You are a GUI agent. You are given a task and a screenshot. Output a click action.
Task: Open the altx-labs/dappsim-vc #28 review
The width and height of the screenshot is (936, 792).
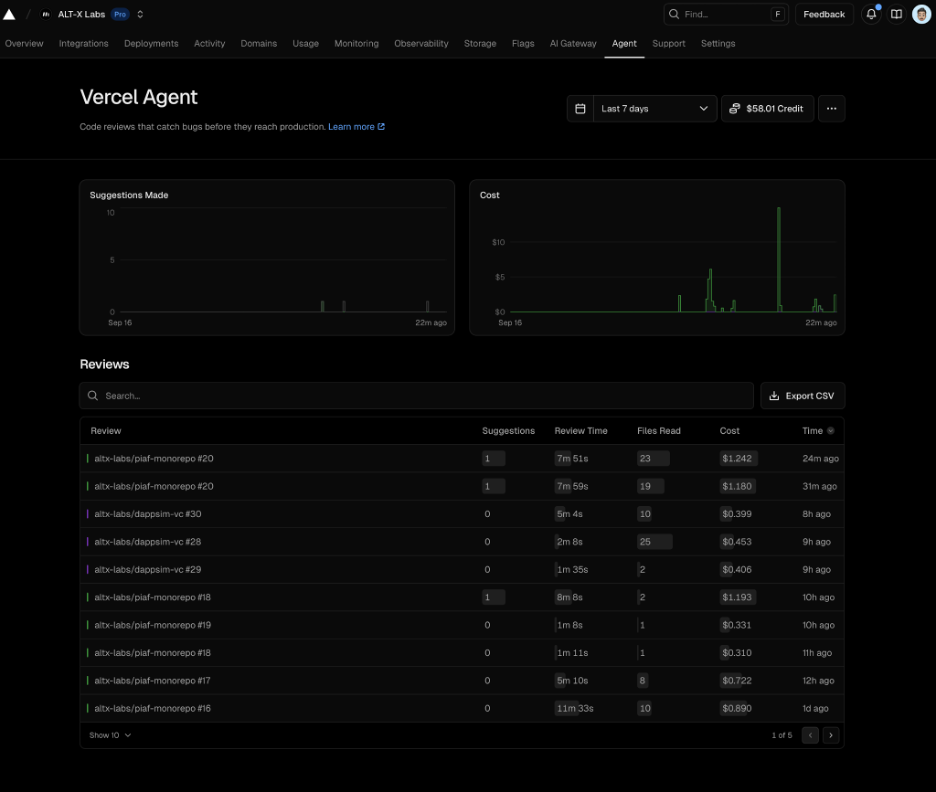[x=462, y=542]
